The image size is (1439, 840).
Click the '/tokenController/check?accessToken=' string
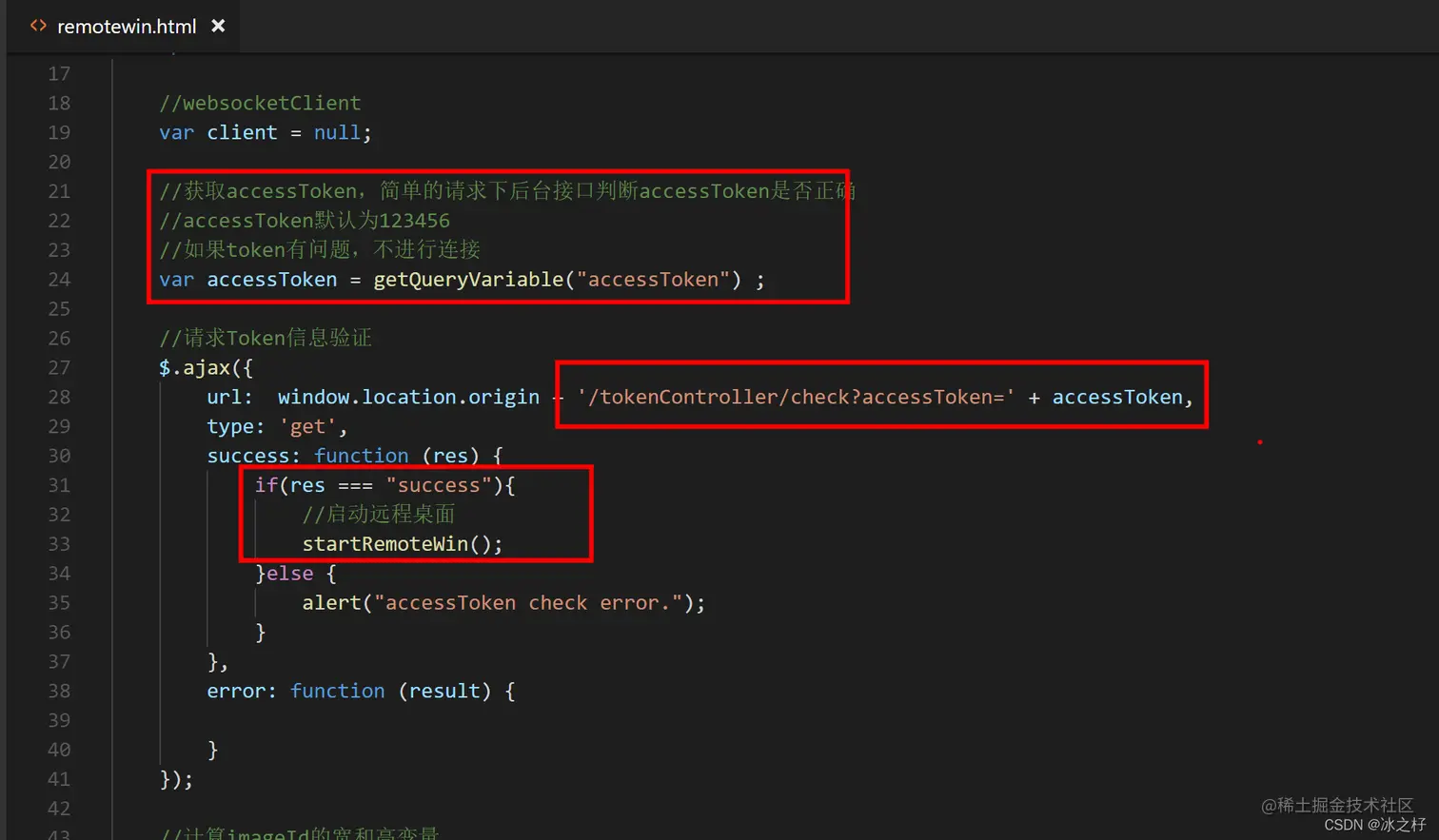click(x=796, y=397)
